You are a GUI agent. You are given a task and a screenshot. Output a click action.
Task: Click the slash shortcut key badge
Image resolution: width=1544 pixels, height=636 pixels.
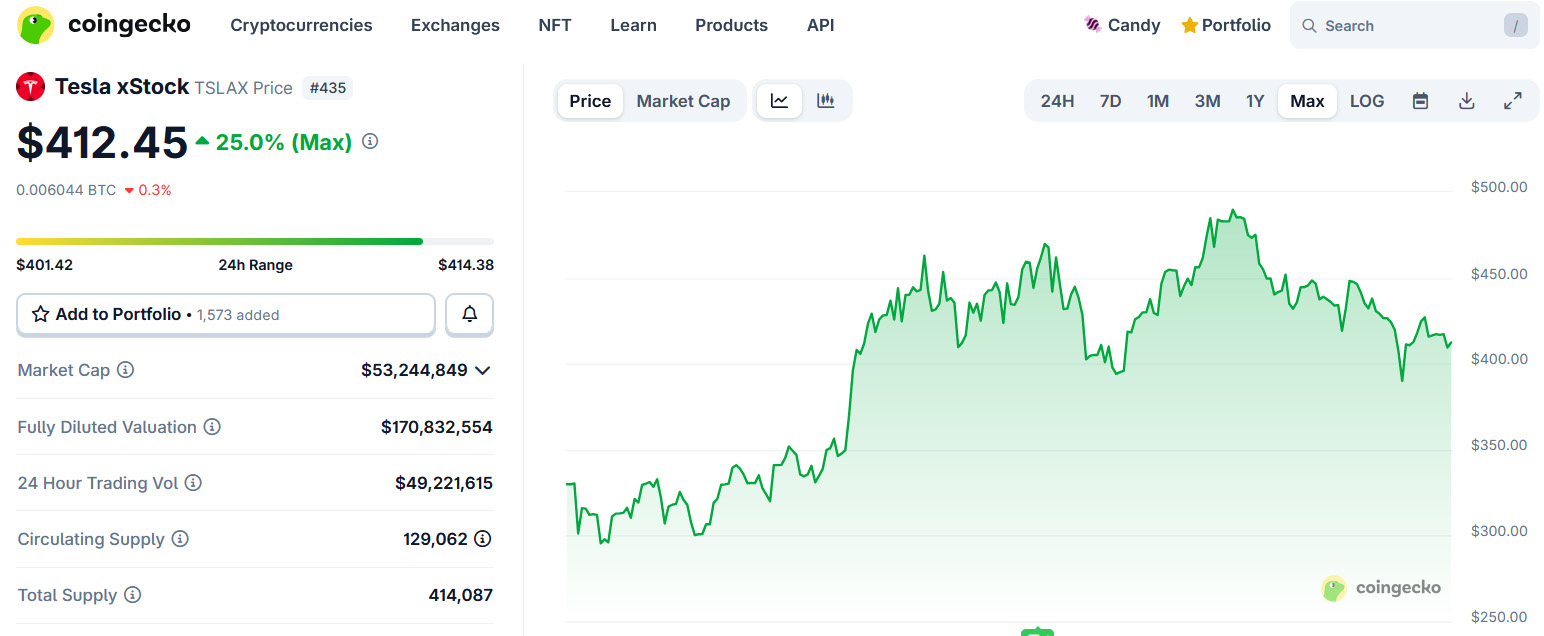1516,26
